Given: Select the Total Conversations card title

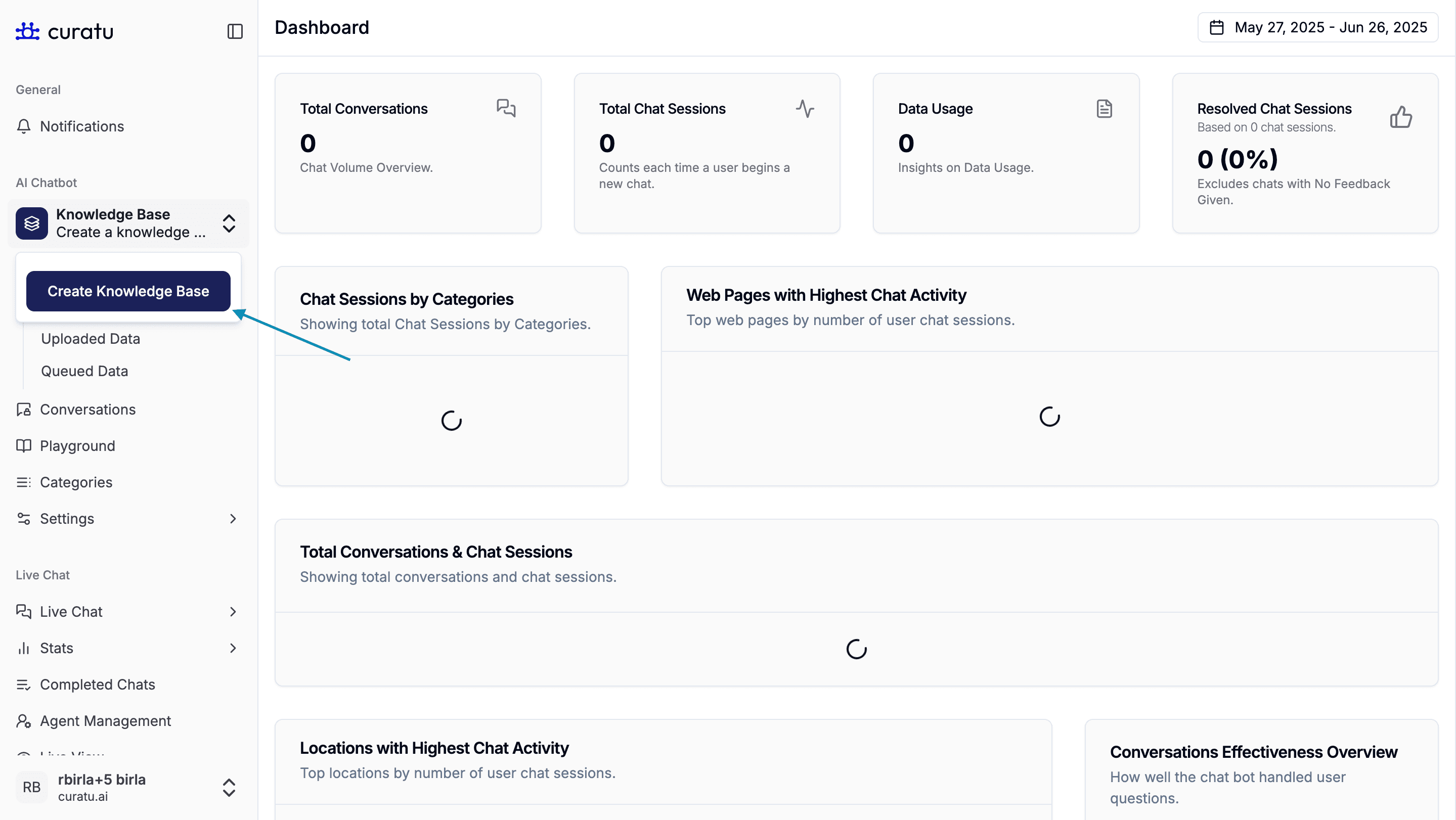Looking at the screenshot, I should click(364, 109).
